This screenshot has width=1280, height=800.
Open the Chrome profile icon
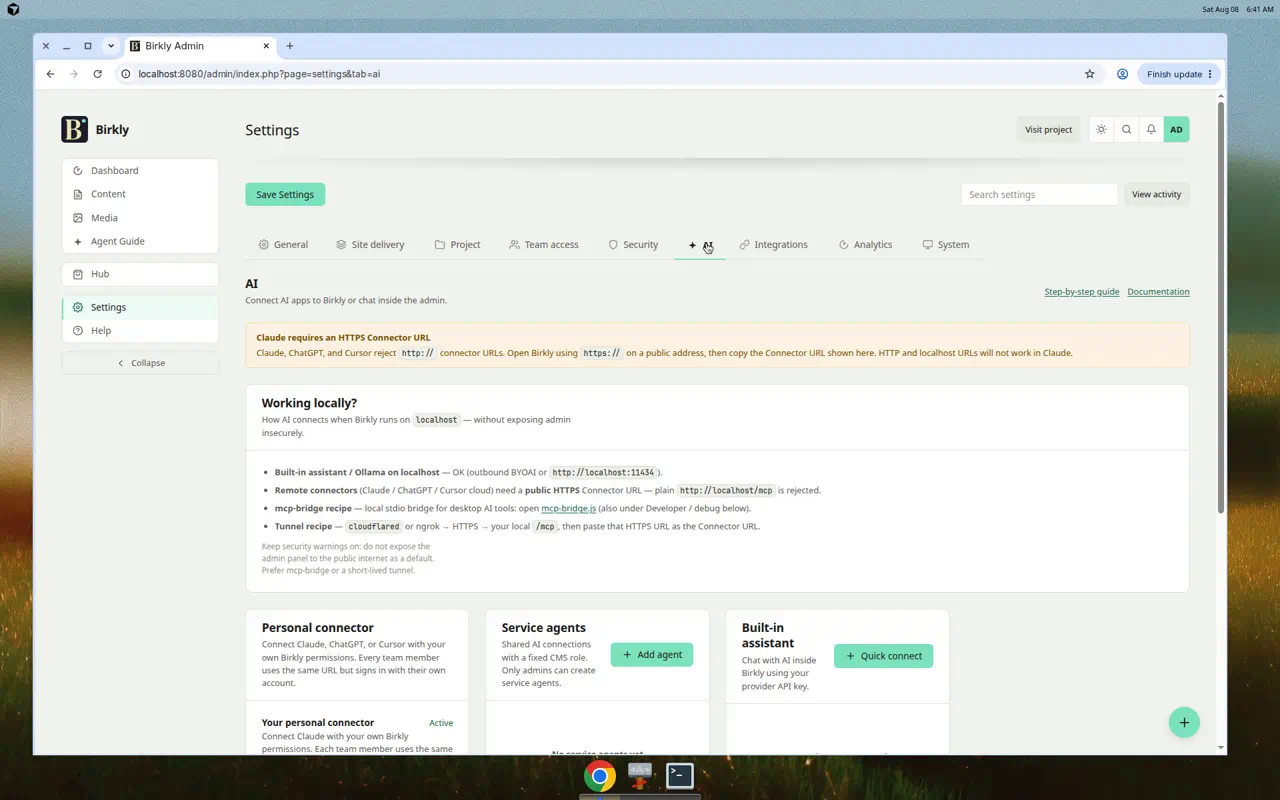click(1122, 74)
